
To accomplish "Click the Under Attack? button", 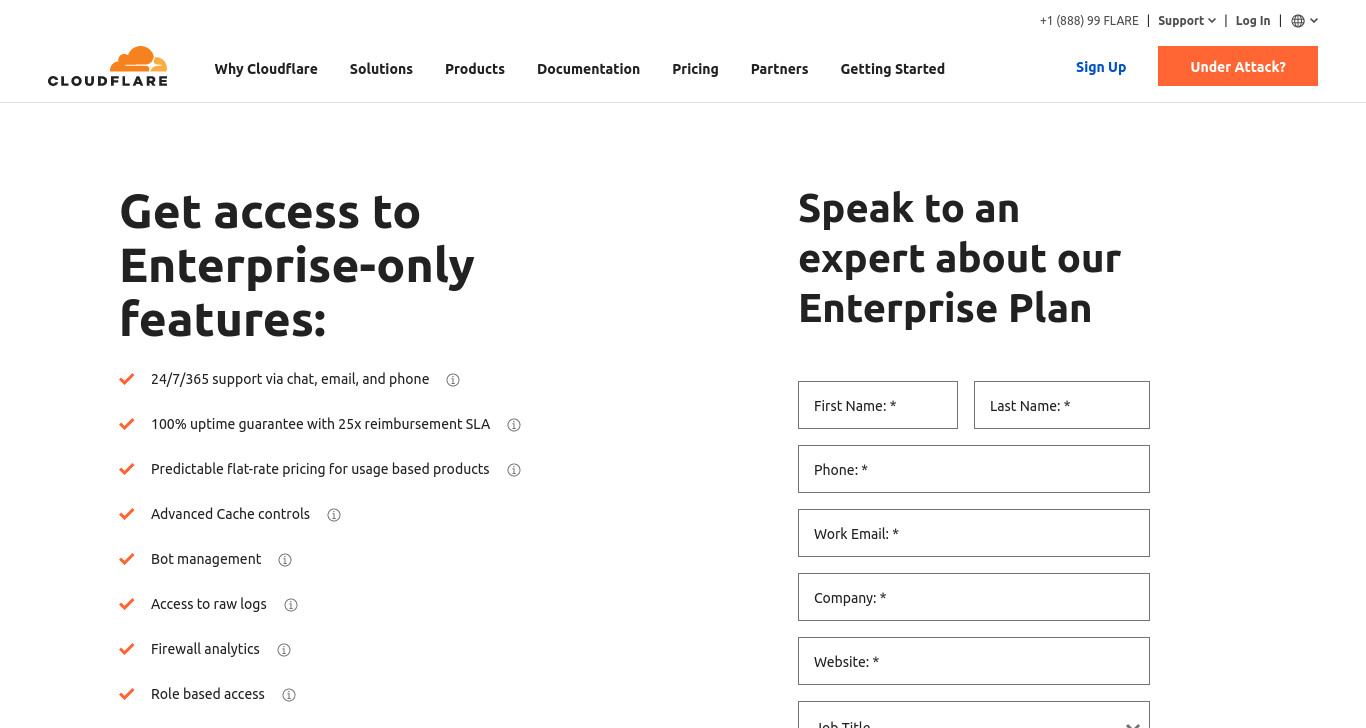I will (1238, 66).
